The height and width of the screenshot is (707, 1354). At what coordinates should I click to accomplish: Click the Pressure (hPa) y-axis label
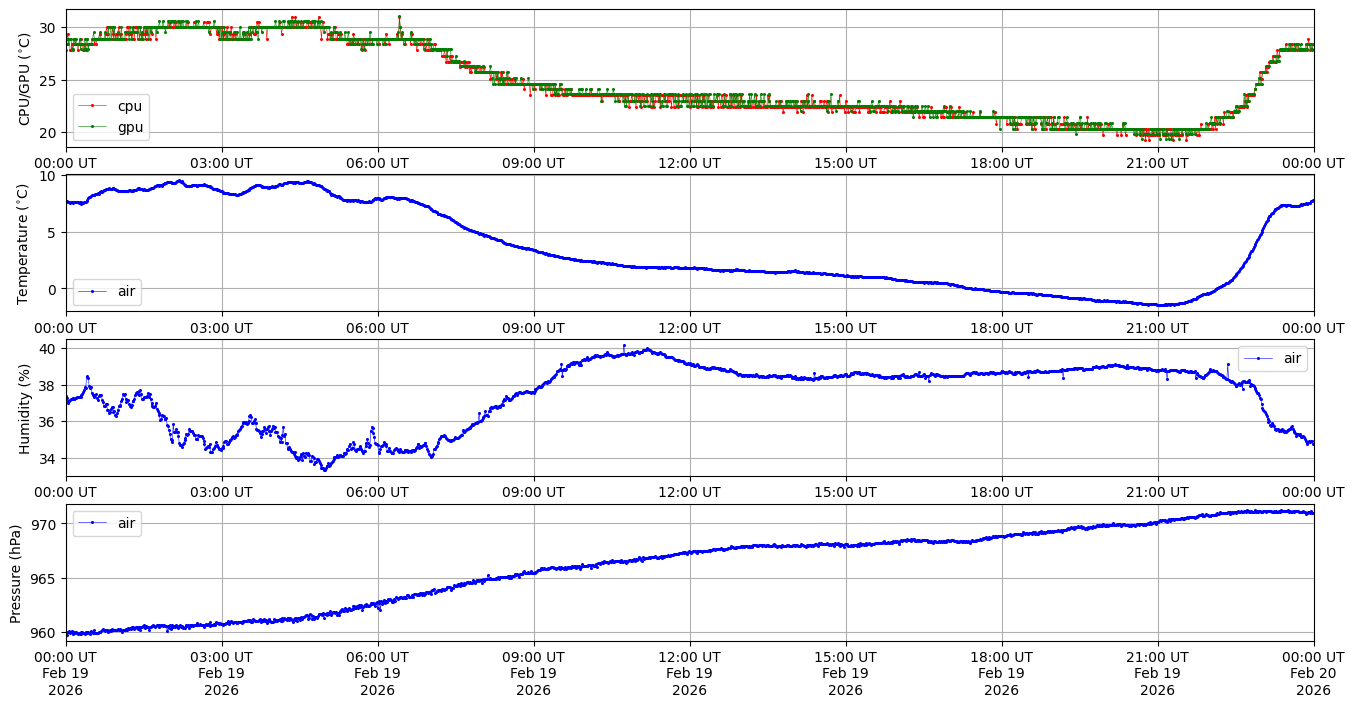15,573
